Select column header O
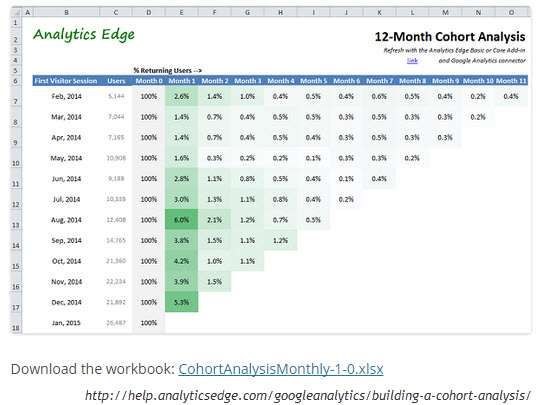Viewport: 539px width, 405px height. pos(511,13)
